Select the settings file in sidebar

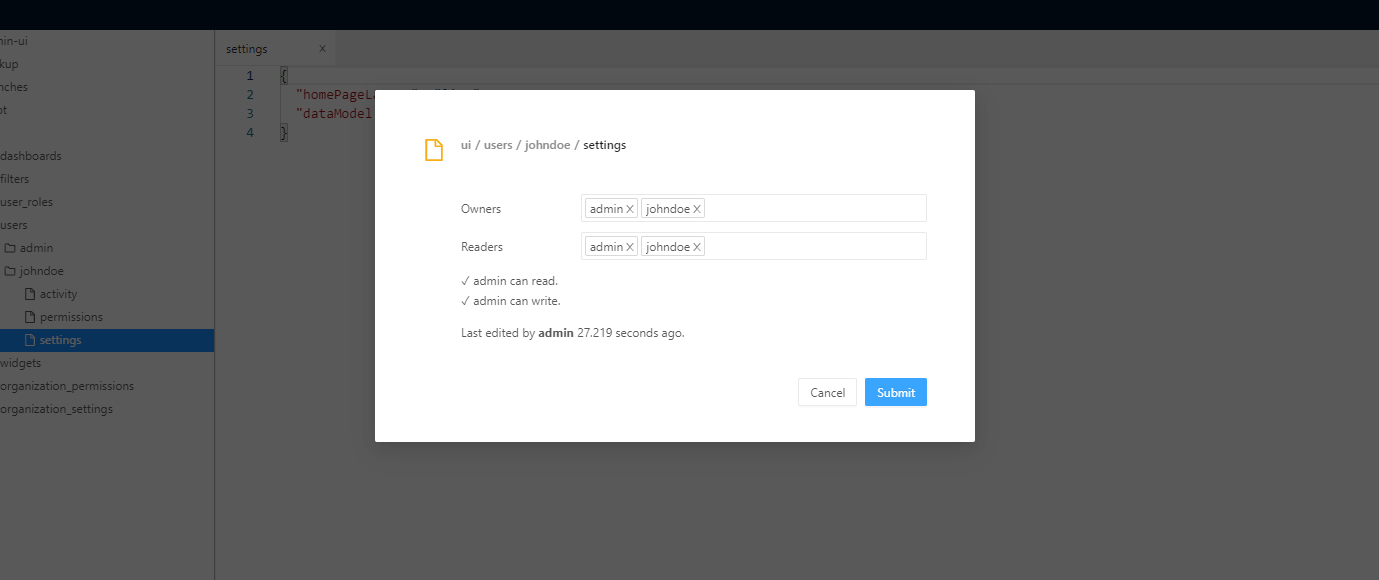(x=107, y=340)
